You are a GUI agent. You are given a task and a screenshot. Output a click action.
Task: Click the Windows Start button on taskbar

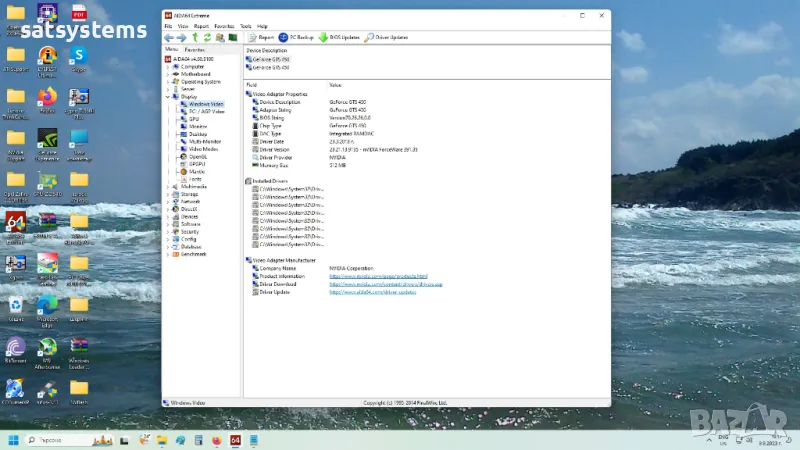pyautogui.click(x=14, y=439)
